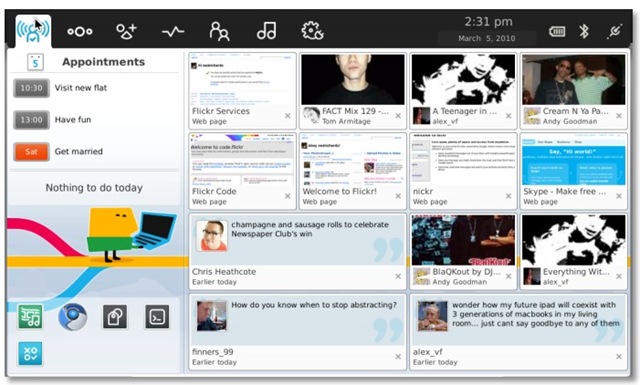Open the Zones toolbar icon with three circles
640x385 pixels.
coord(80,31)
